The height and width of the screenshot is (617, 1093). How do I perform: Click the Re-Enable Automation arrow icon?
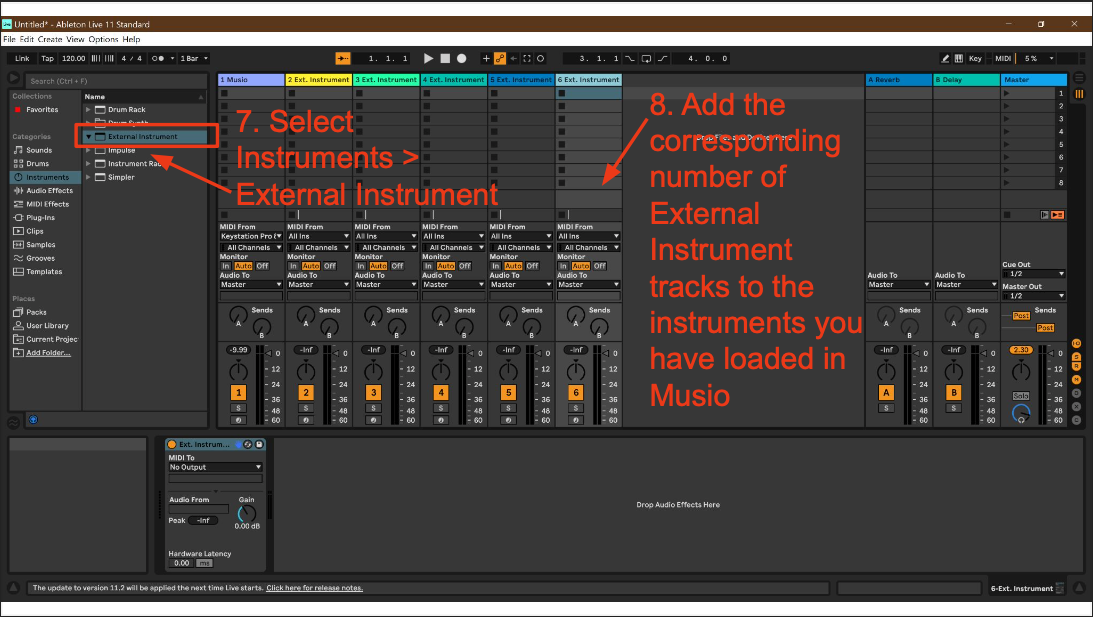click(x=514, y=59)
